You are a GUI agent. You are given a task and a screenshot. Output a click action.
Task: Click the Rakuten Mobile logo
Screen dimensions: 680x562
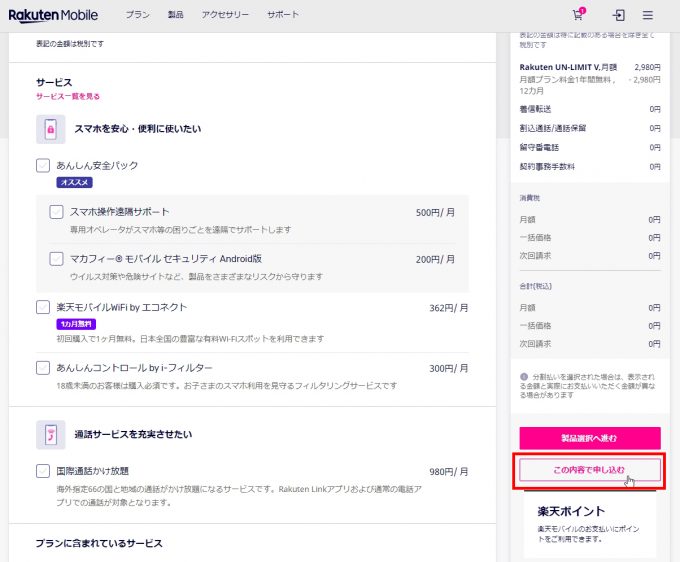[53, 15]
